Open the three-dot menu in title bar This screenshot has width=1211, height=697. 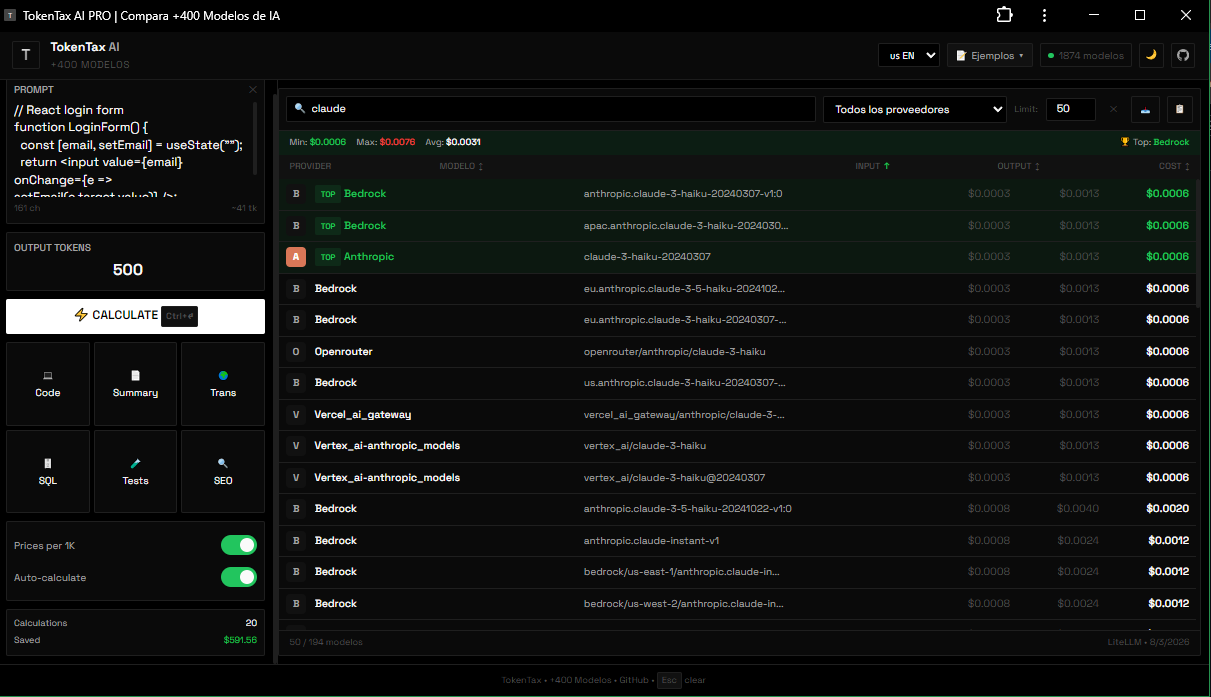[x=1044, y=15]
